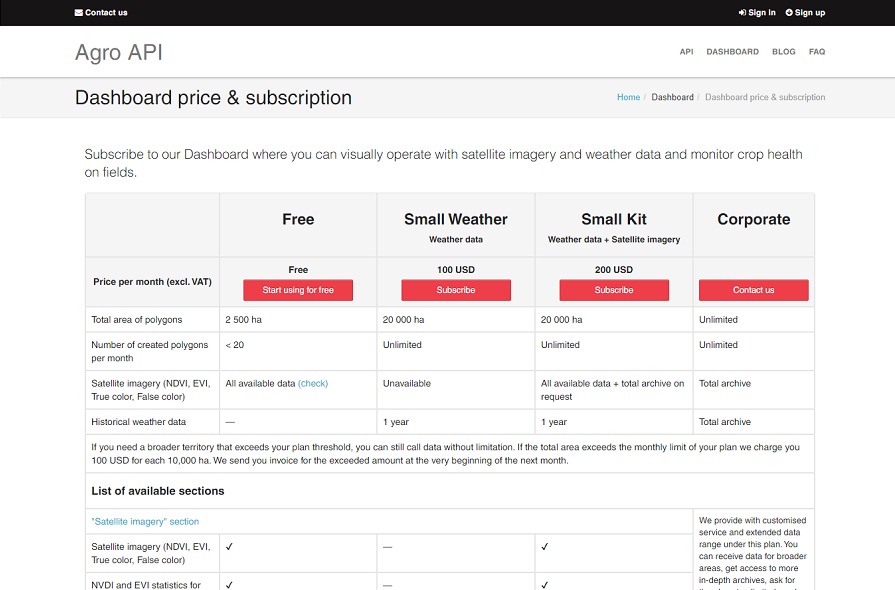Image resolution: width=895 pixels, height=590 pixels.
Task: Subscribe to the Small Kit plan
Action: coord(614,290)
